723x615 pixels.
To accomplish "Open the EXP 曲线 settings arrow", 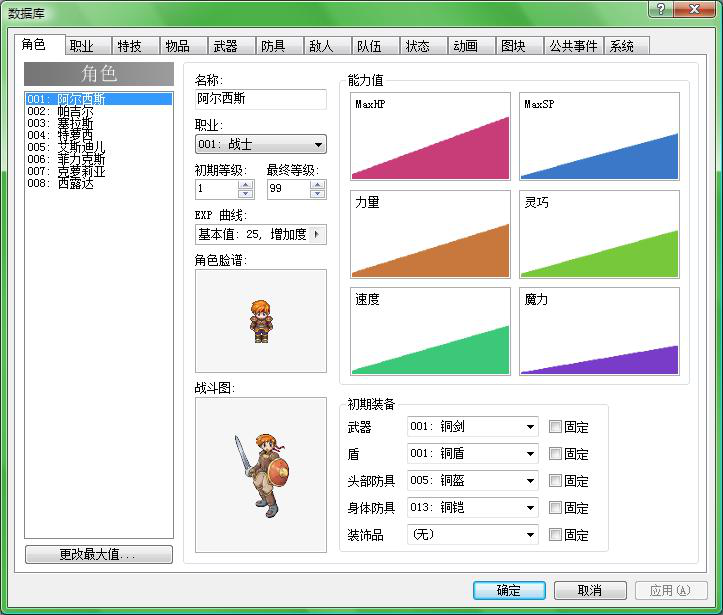I will click(317, 234).
